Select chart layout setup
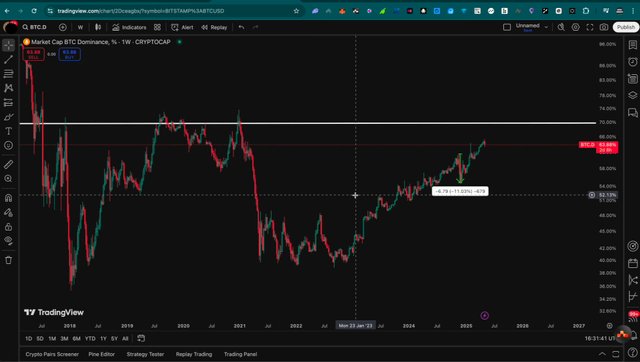The image size is (640, 362). 507,27
